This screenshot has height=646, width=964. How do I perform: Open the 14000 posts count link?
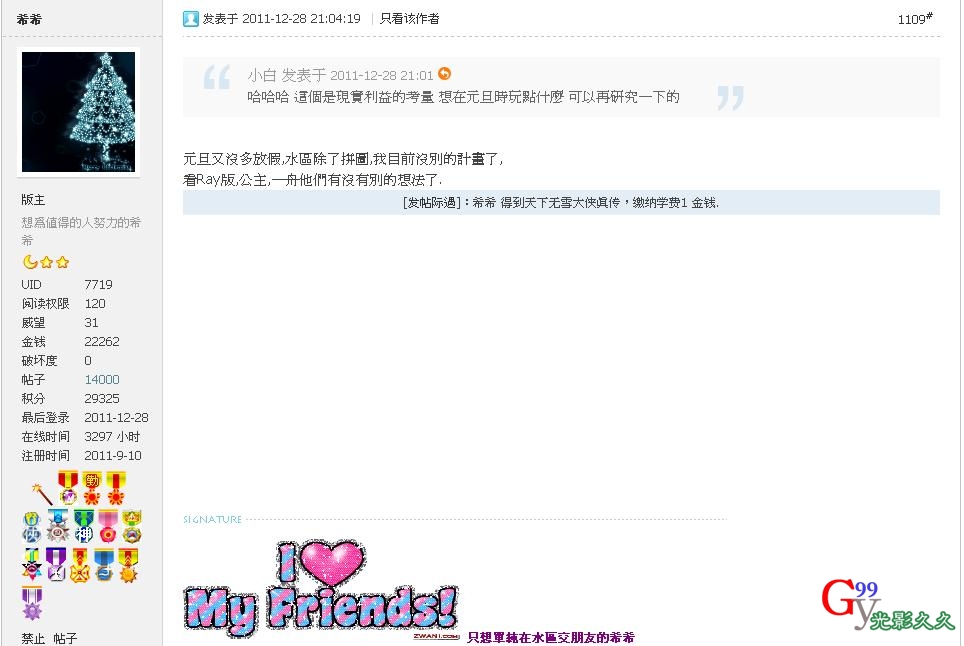[x=102, y=379]
